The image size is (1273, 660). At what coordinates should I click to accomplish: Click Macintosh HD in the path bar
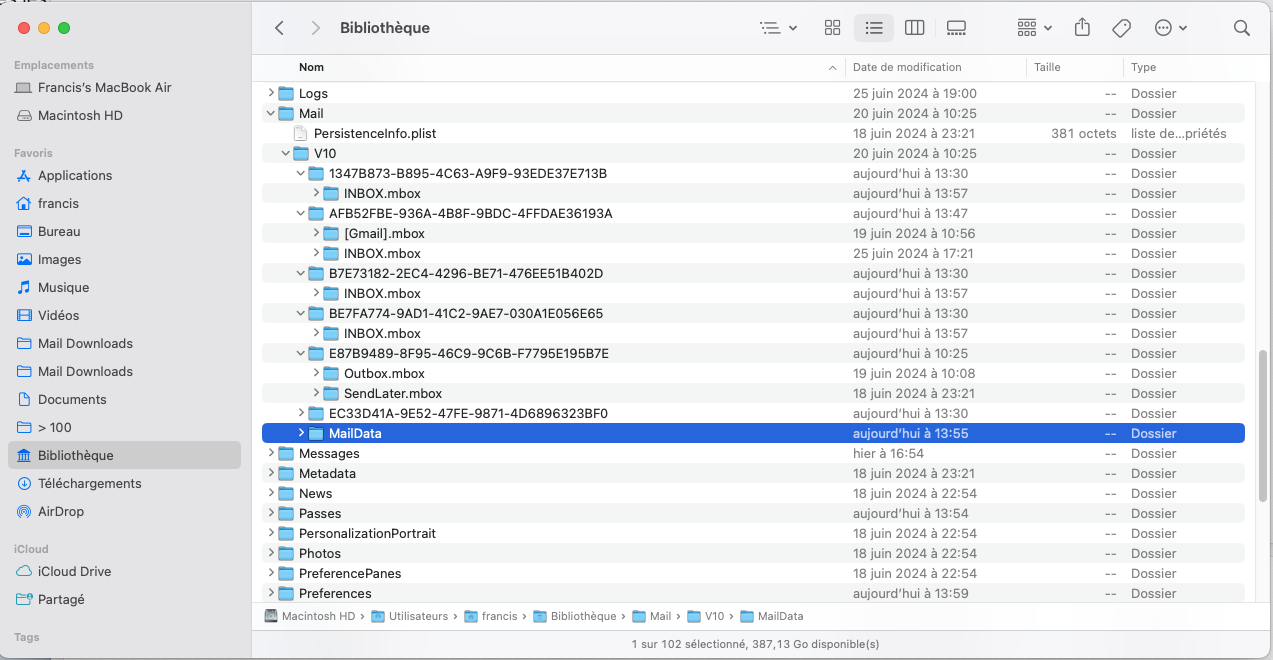point(310,616)
